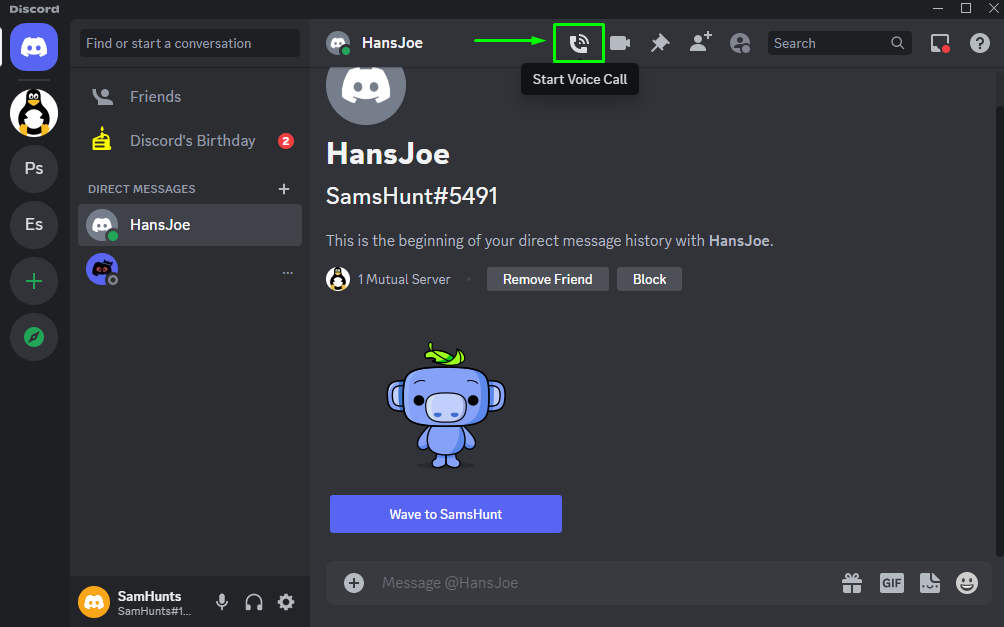Click the DIRECT MESSAGES heading

(142, 189)
